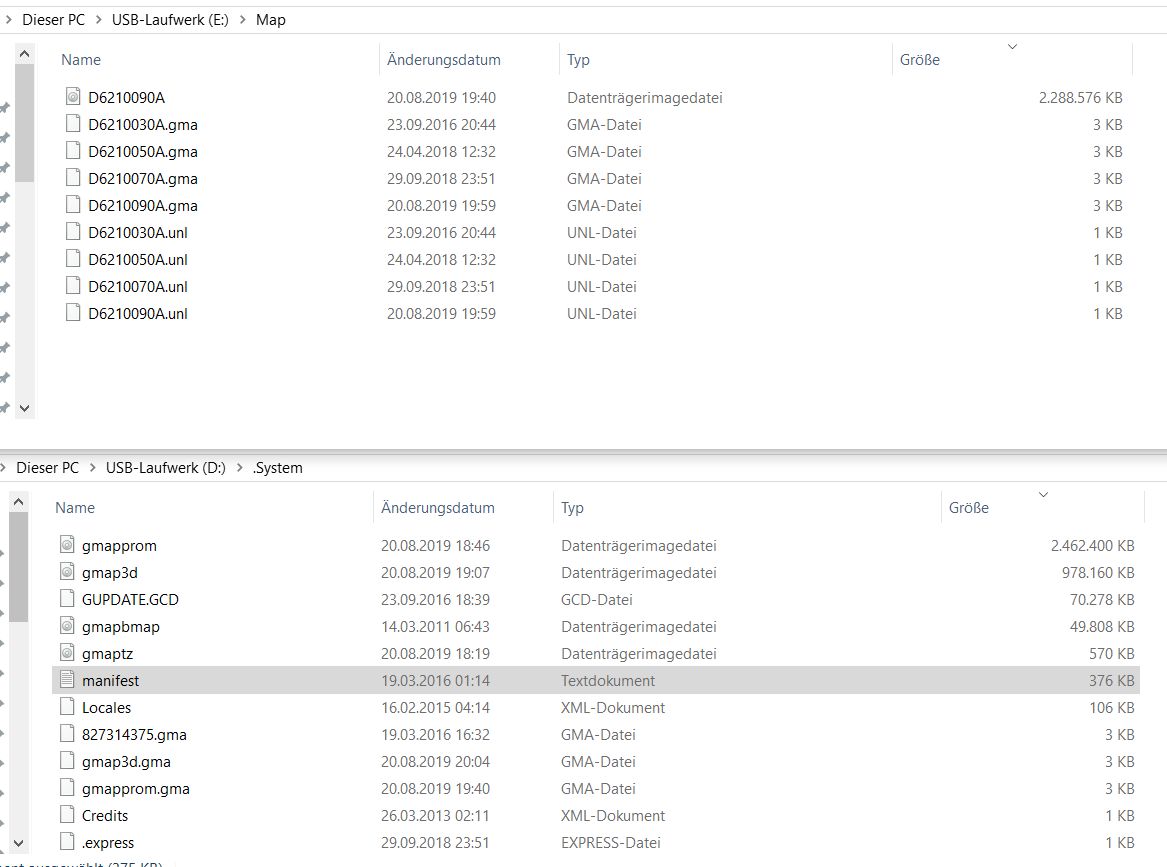Click the gmaptz disc image icon
Viewport: 1167px width, 867px height.
[67, 653]
